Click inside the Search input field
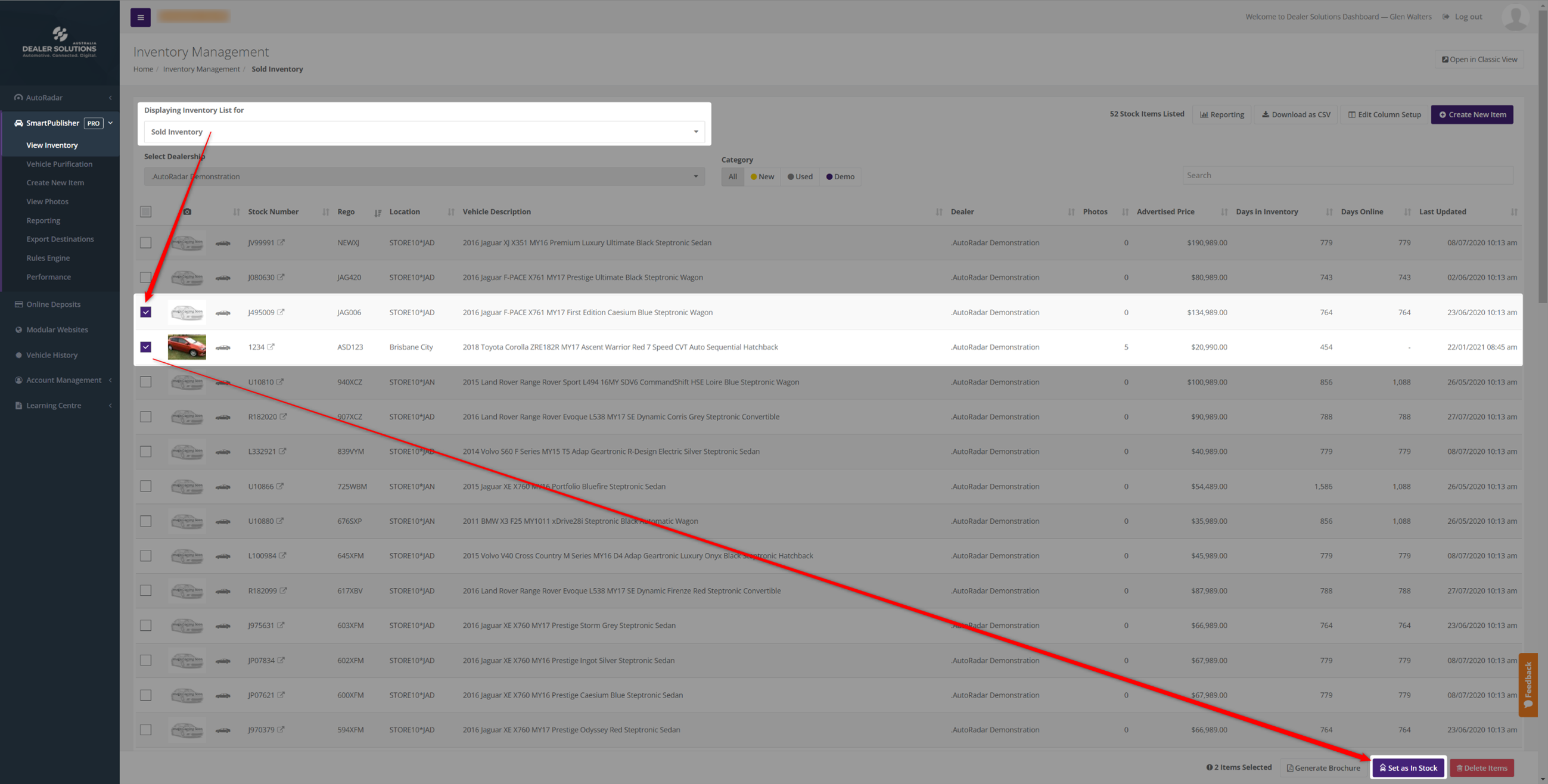 [1347, 175]
